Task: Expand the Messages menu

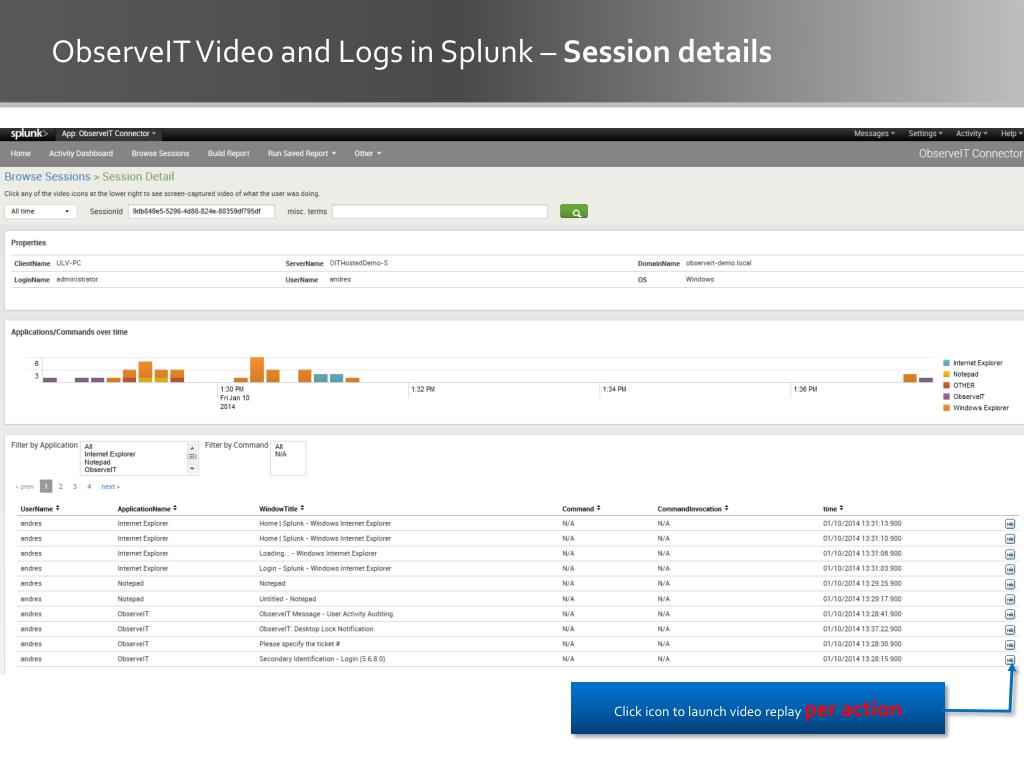Action: click(874, 133)
